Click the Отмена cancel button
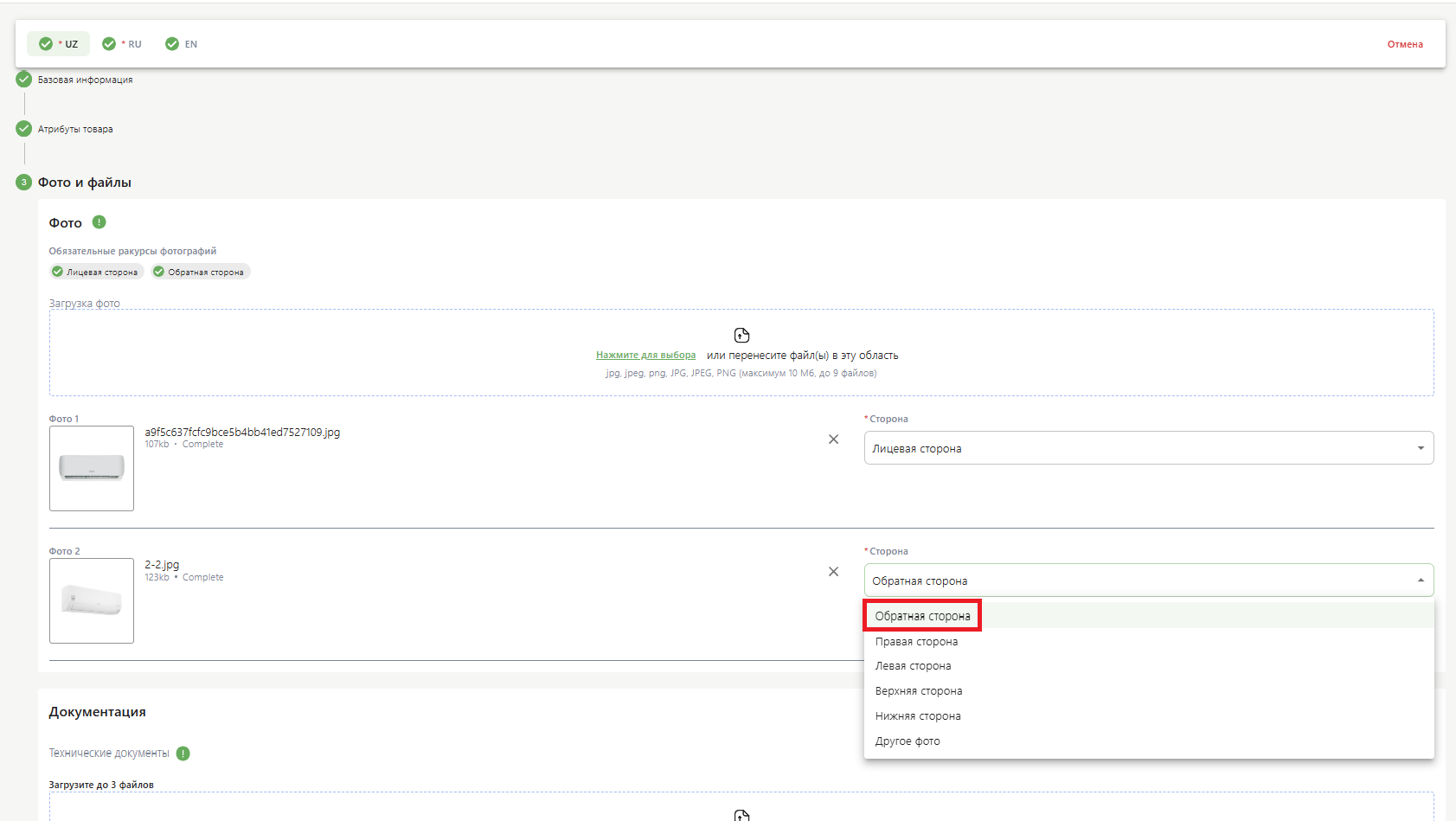The width and height of the screenshot is (1456, 821). coord(1404,44)
